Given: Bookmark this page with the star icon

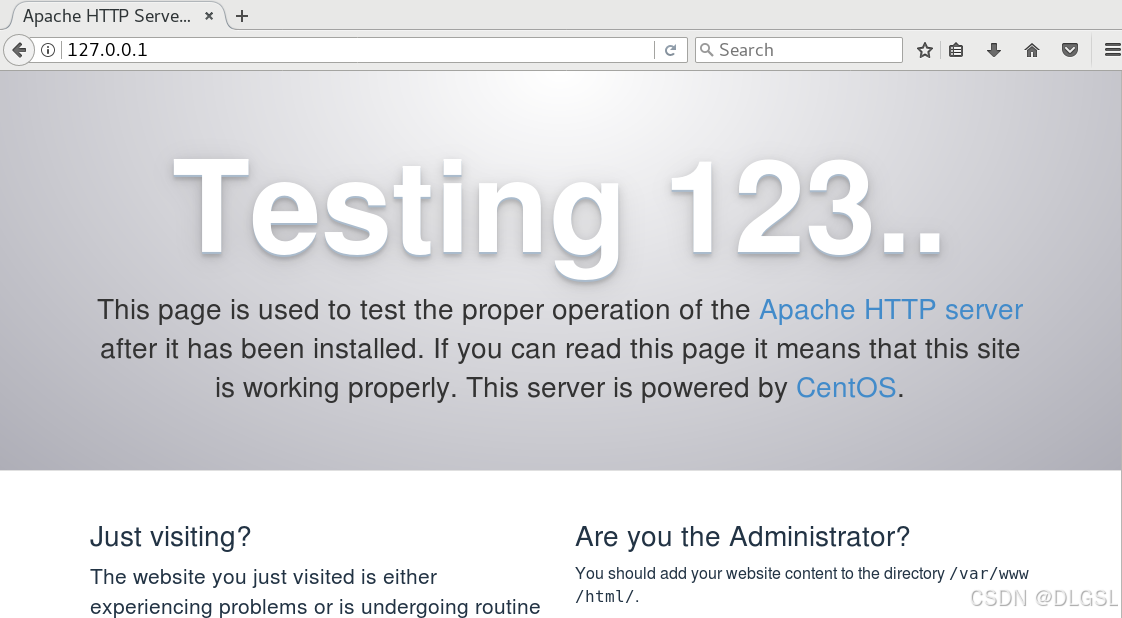Looking at the screenshot, I should 925,50.
